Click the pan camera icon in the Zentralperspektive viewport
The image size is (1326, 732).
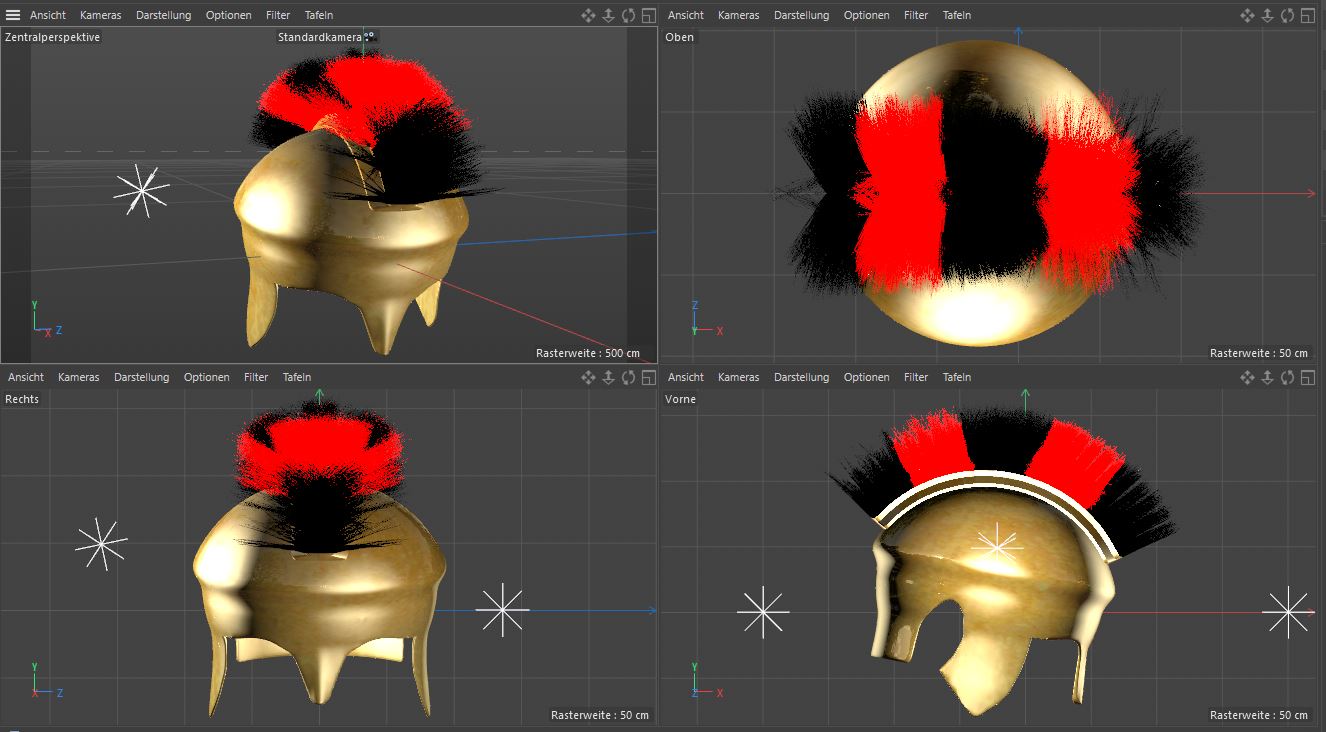(x=589, y=15)
